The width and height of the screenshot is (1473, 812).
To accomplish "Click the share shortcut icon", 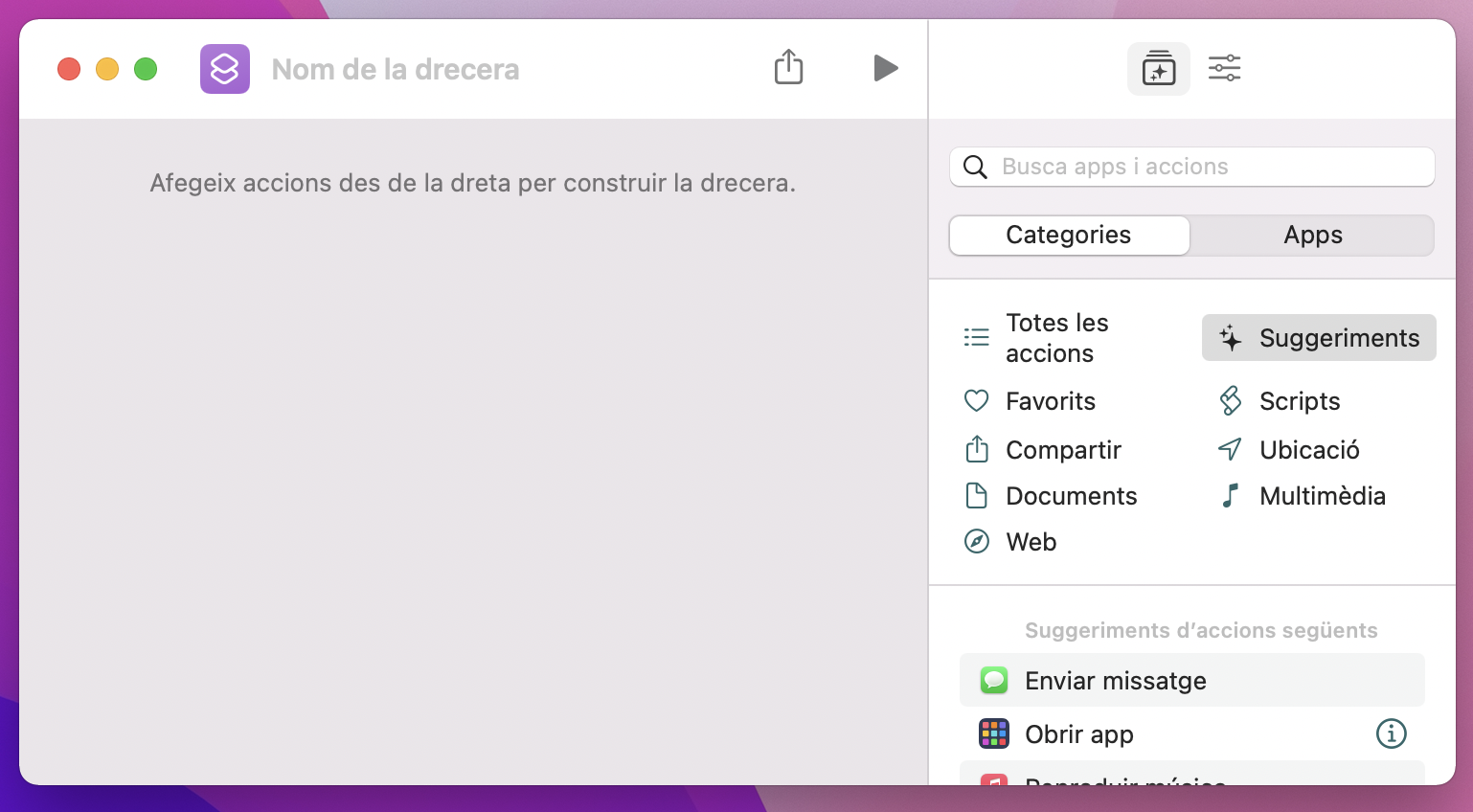I will (x=788, y=68).
